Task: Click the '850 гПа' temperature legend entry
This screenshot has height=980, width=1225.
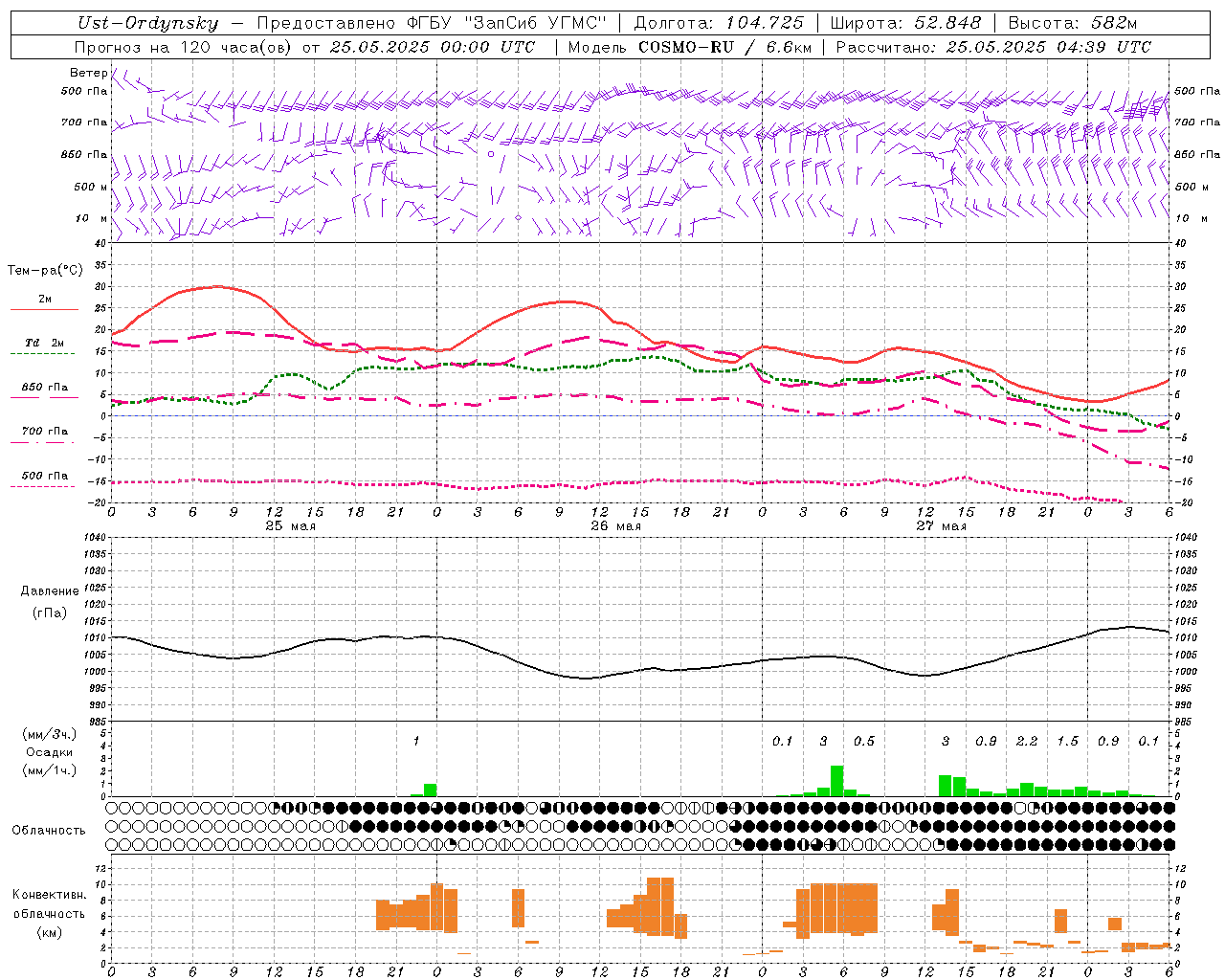Action: [x=45, y=388]
